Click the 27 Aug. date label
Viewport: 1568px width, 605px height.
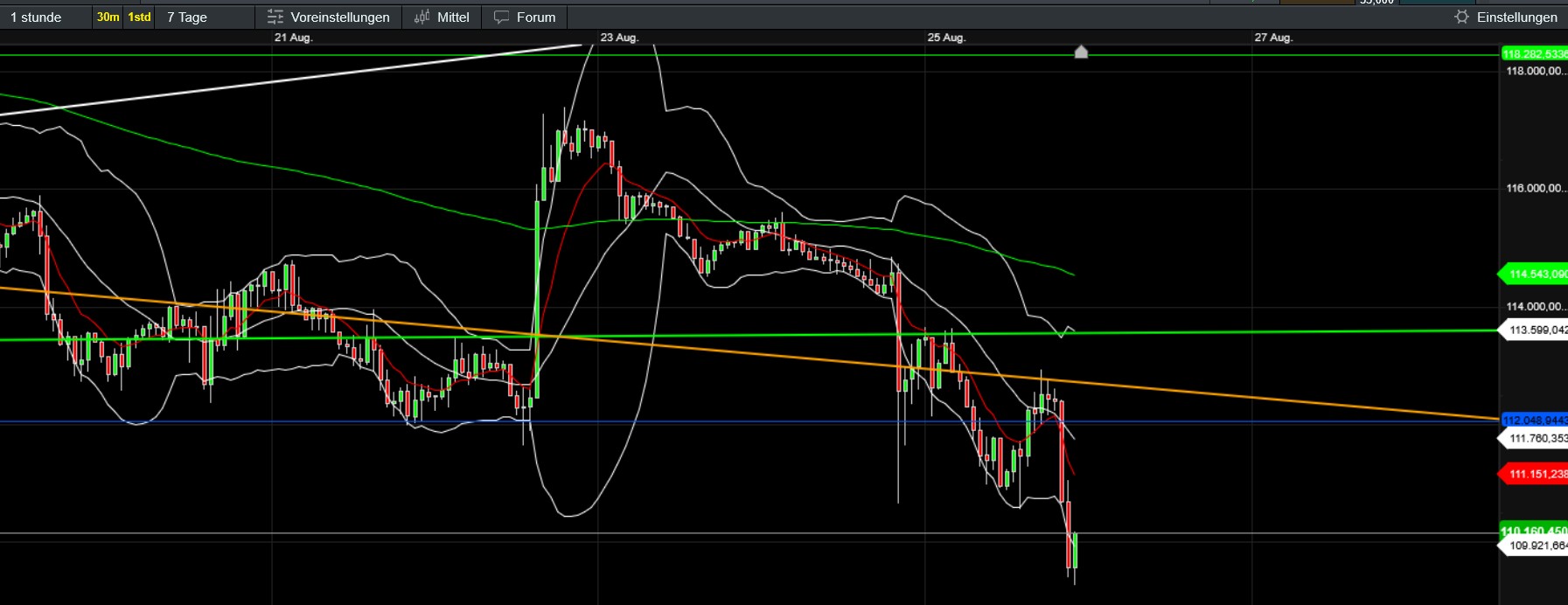1273,38
